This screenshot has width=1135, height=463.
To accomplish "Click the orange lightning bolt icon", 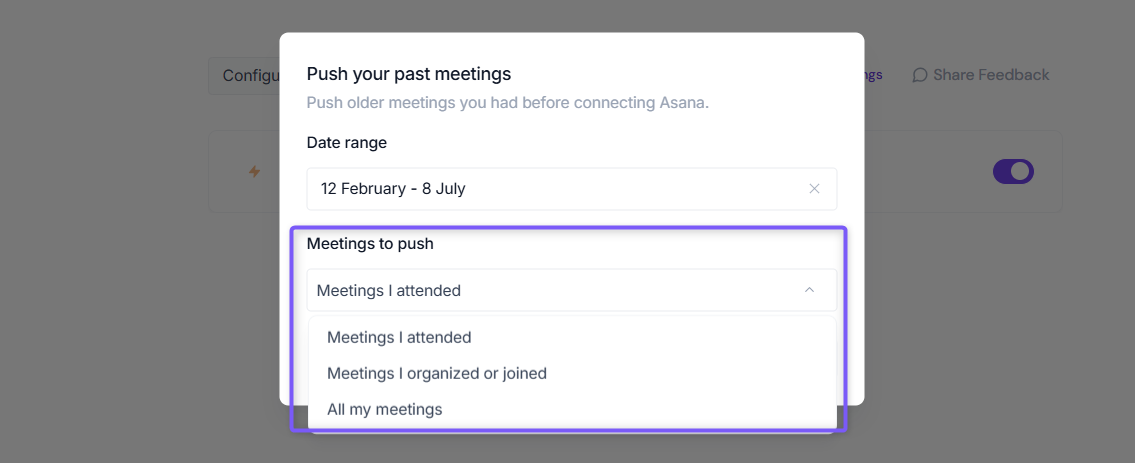I will click(x=255, y=171).
